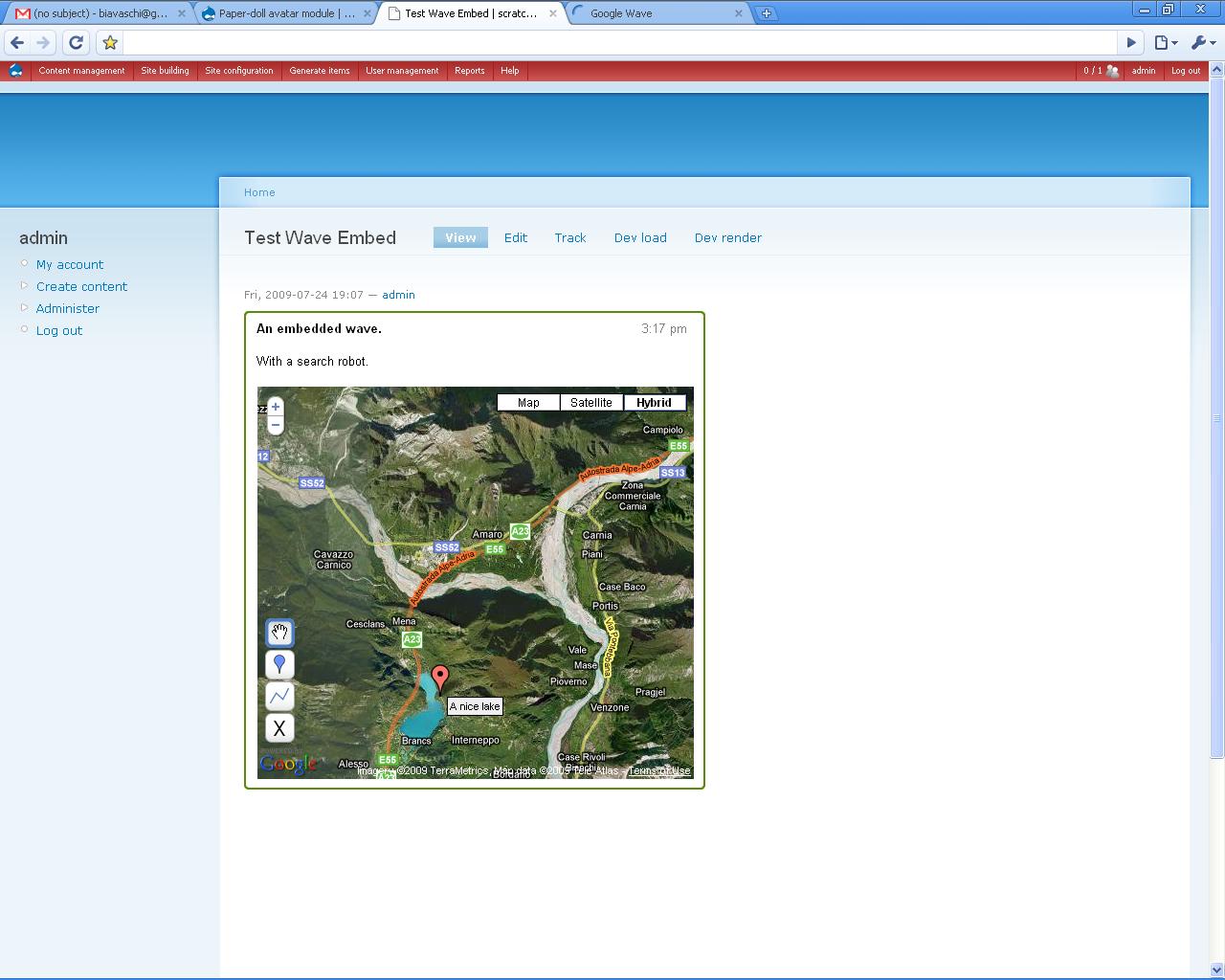Bookmark this page with star icon
The image size is (1225, 980).
point(110,42)
